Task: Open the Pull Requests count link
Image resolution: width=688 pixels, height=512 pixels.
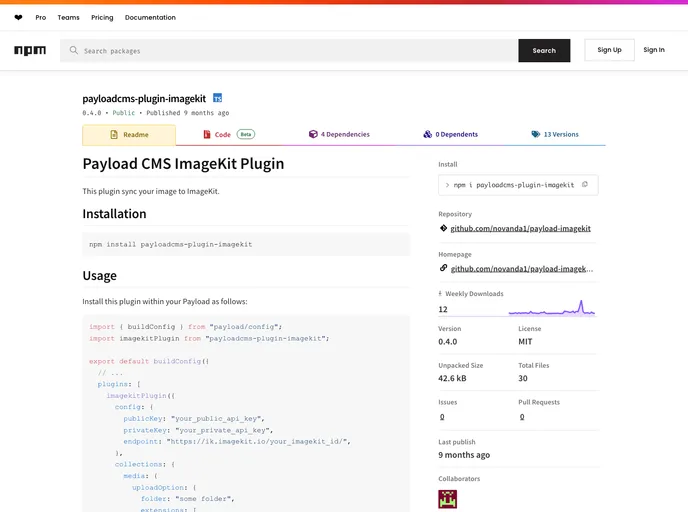Action: click(522, 416)
